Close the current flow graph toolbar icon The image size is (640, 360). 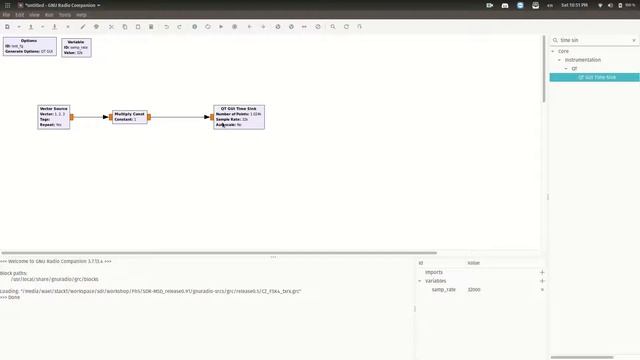(x=68, y=27)
